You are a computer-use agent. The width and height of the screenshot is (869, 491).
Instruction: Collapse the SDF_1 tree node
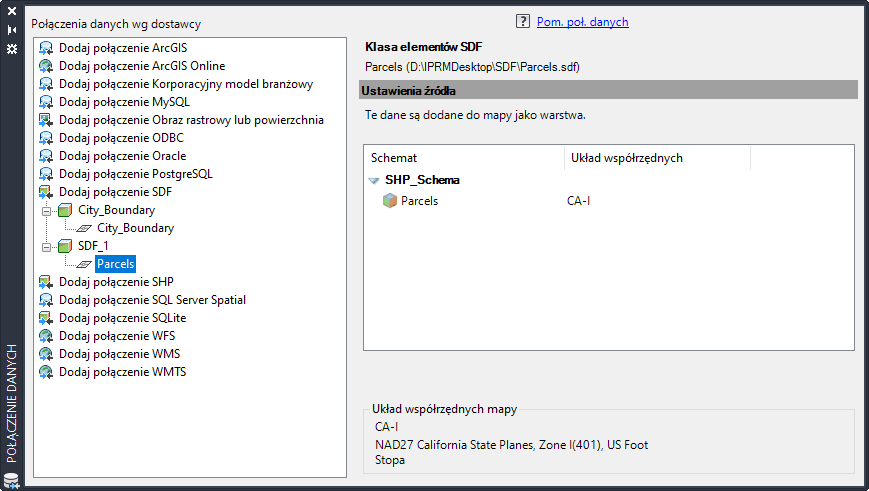(46, 246)
